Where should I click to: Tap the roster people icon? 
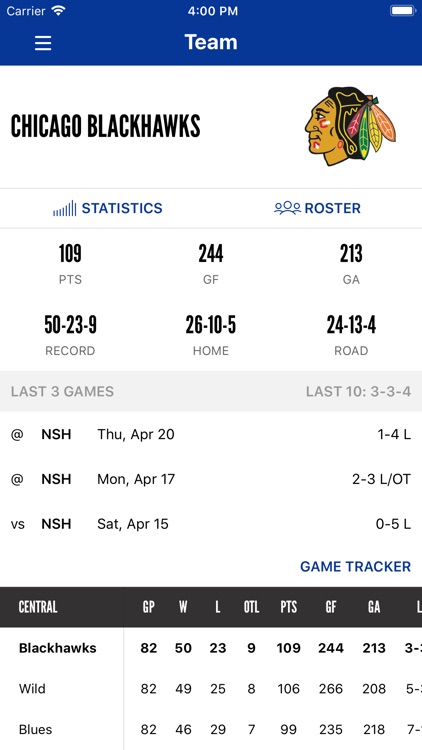point(287,208)
